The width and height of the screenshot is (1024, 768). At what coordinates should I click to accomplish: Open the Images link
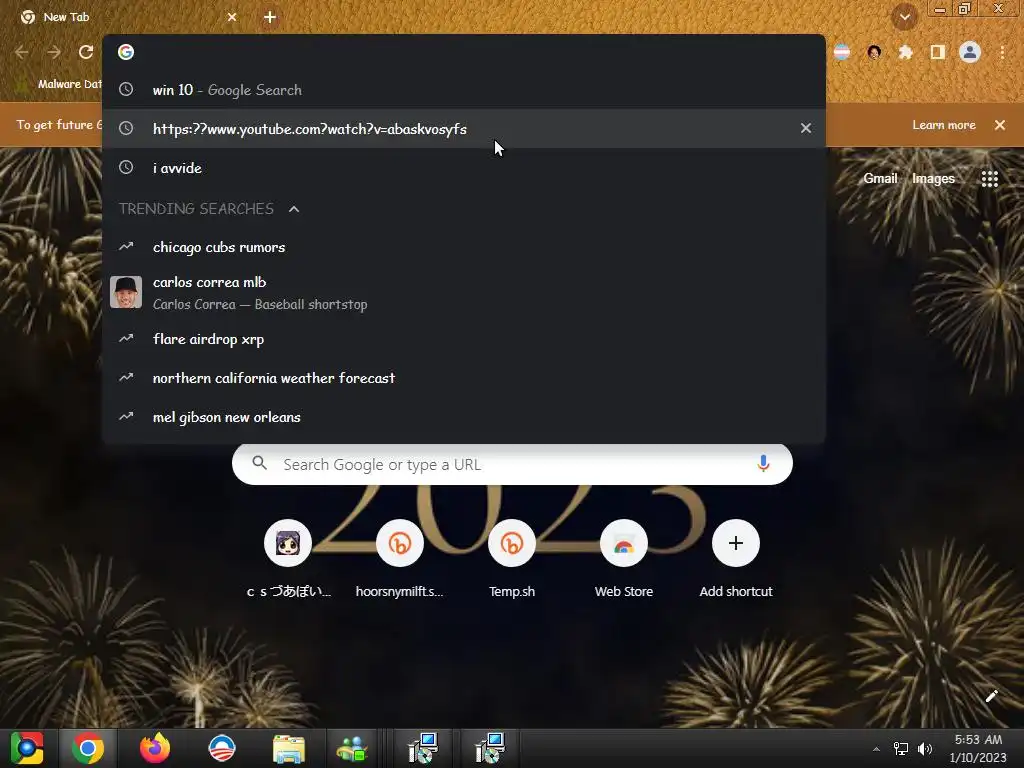(933, 178)
